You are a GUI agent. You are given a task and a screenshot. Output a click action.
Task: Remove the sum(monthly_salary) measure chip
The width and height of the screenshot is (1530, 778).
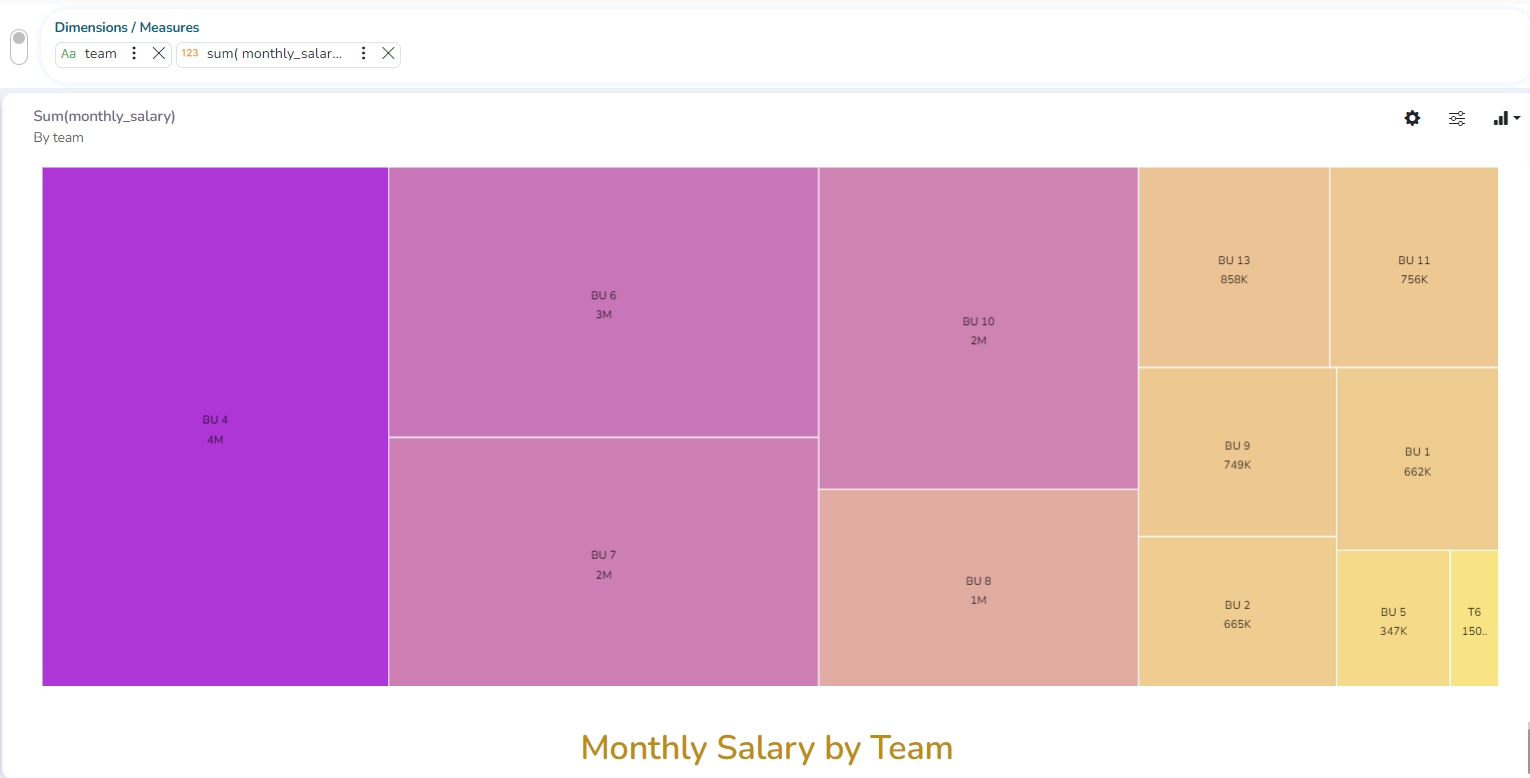[388, 54]
